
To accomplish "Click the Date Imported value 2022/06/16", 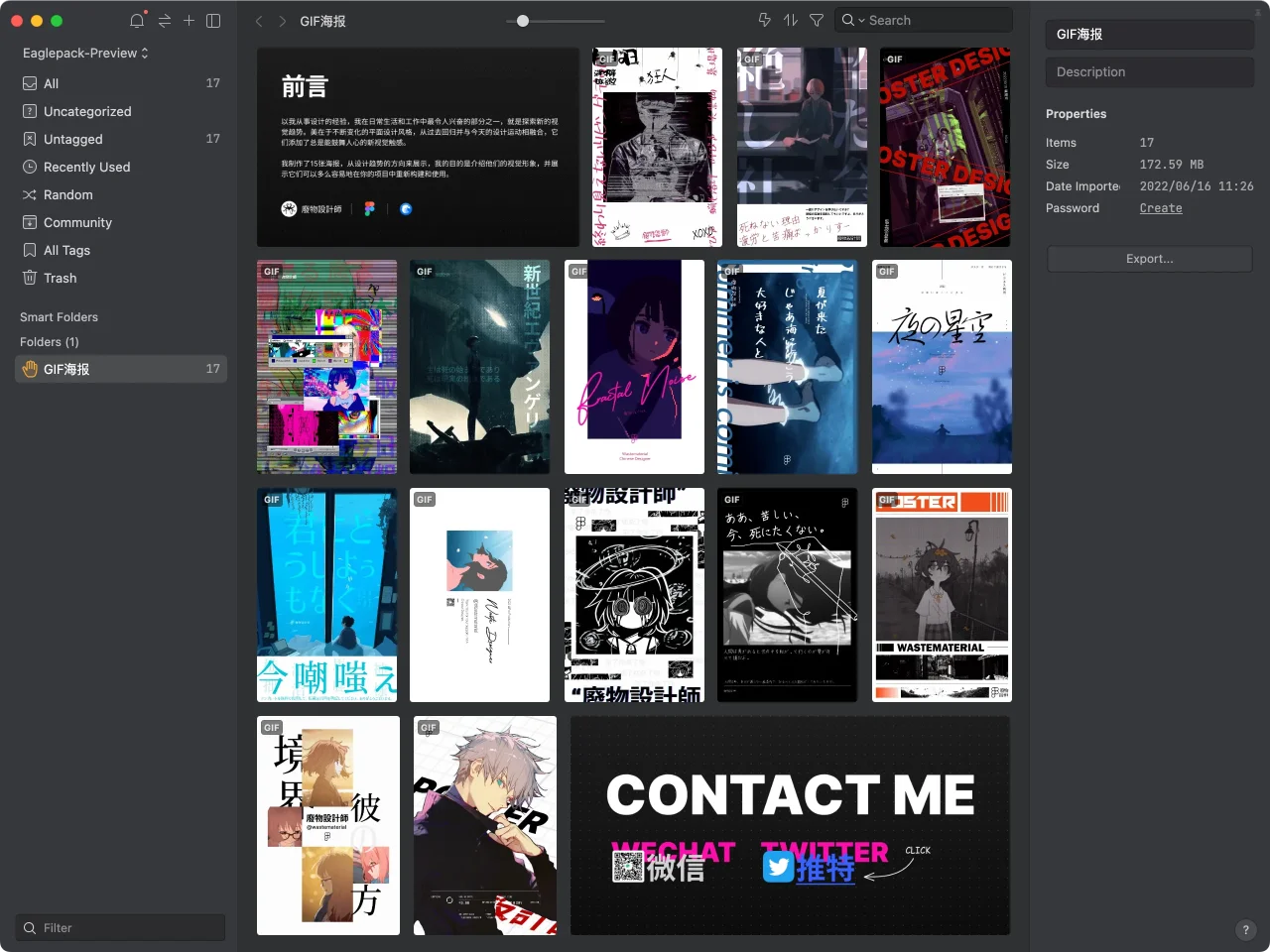I will [x=1197, y=186].
